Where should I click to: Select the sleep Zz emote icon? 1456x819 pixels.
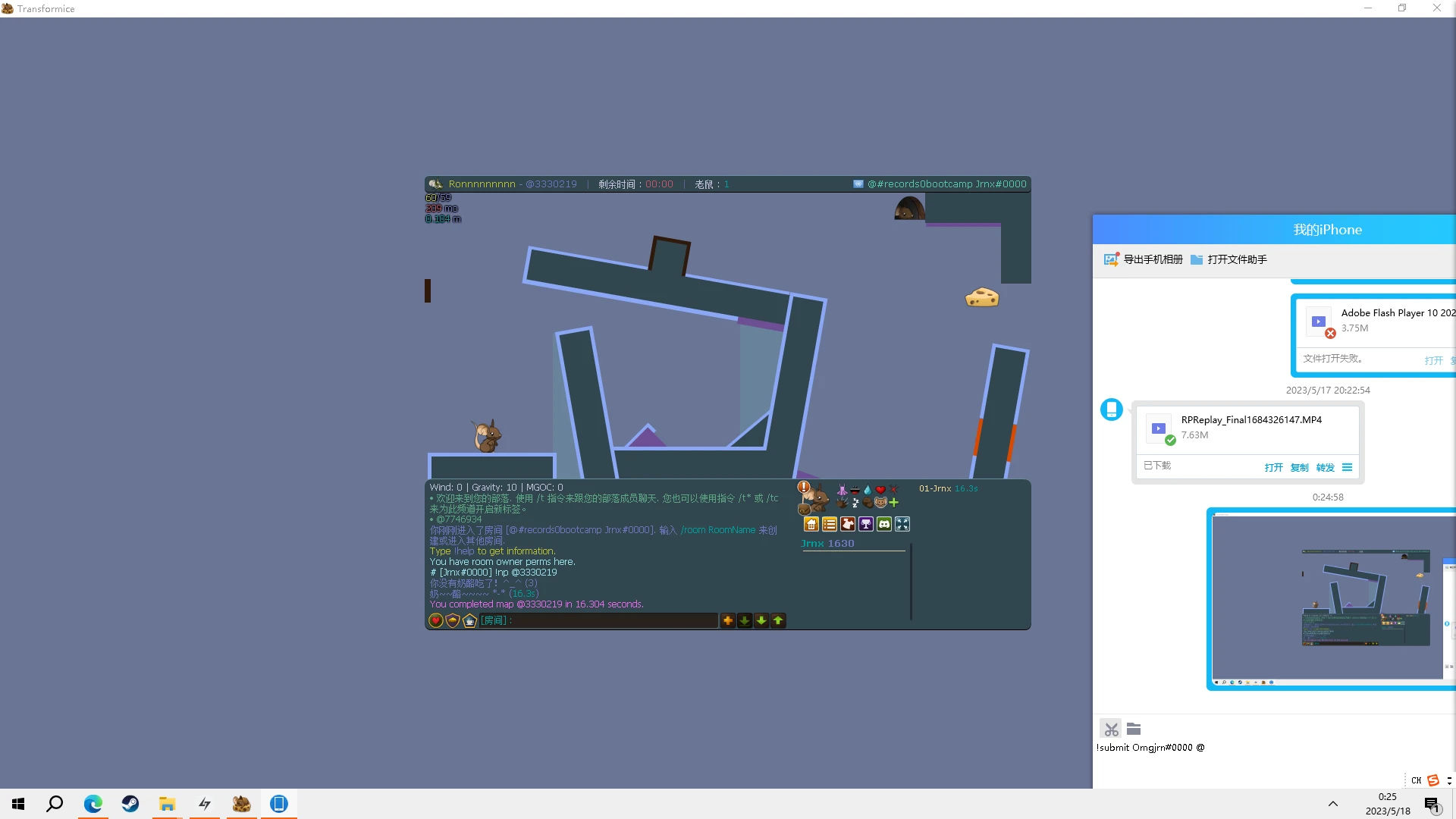(x=855, y=502)
